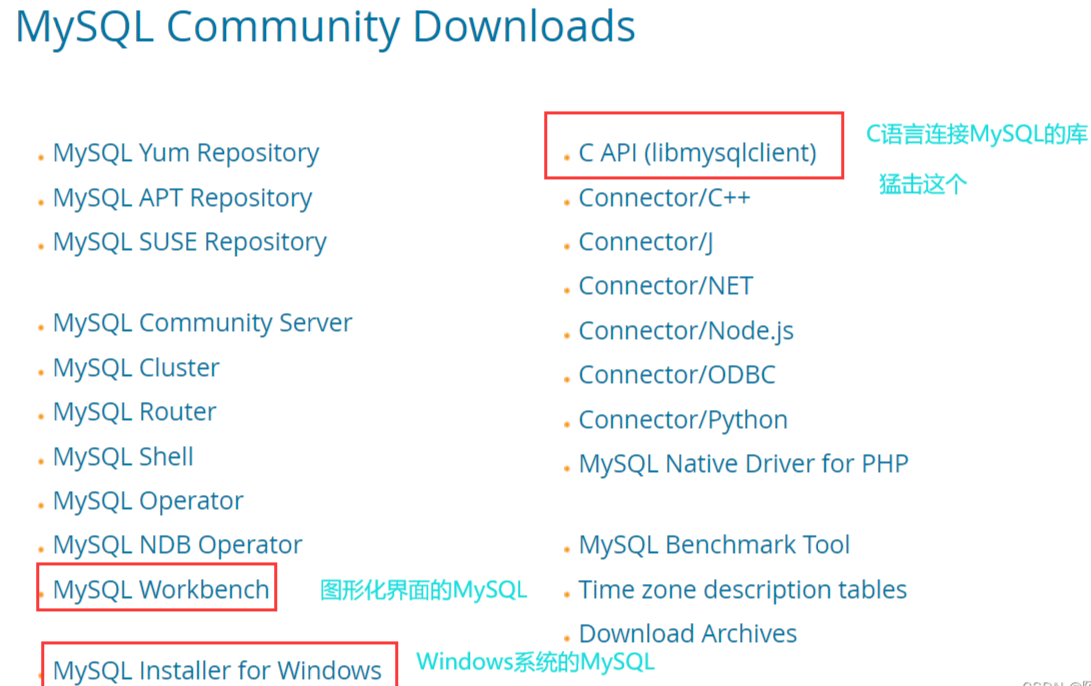Open the Connector/ODBC link
The image size is (1091, 686).
[x=677, y=376]
